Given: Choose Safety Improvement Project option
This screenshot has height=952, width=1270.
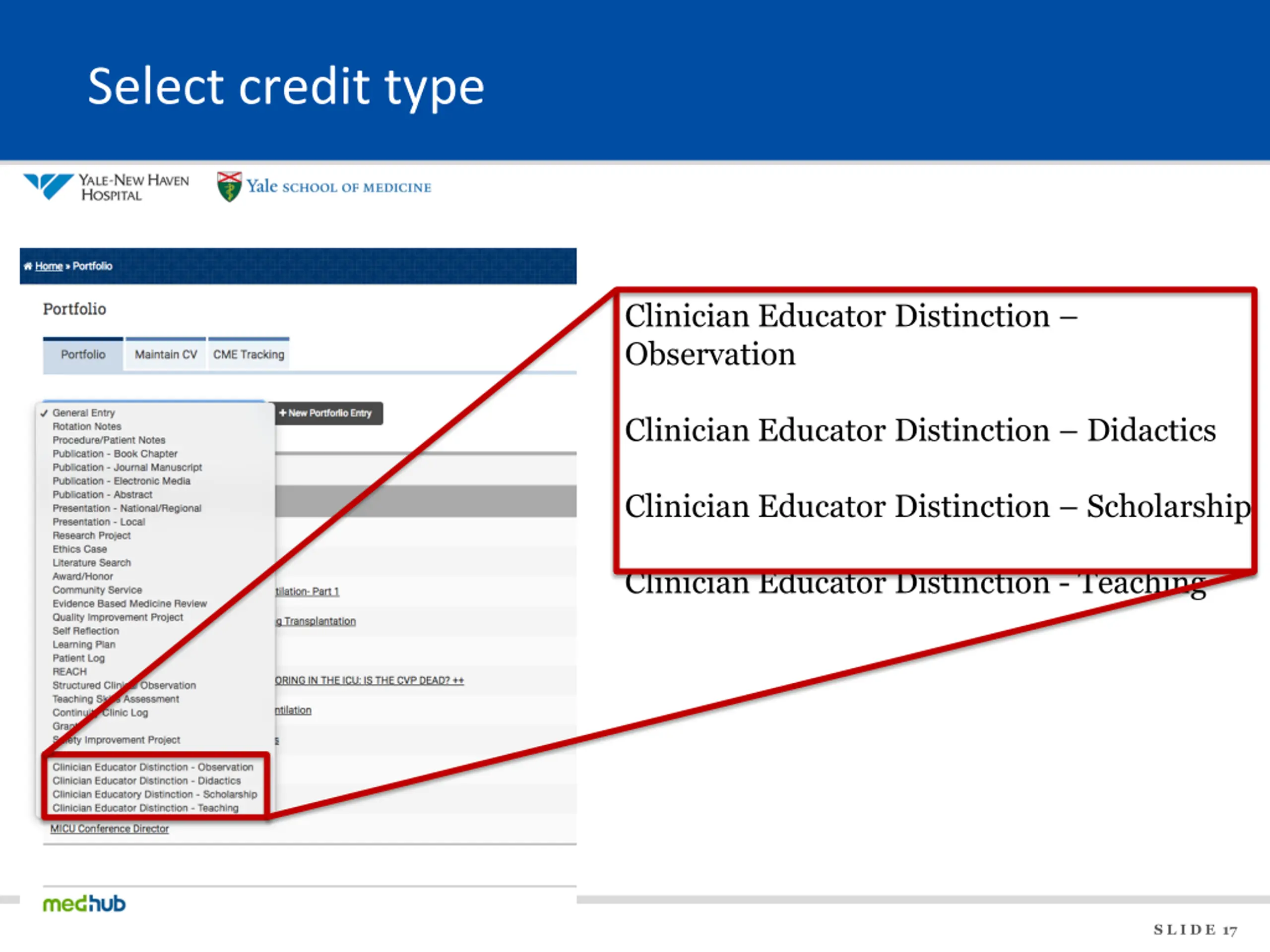Looking at the screenshot, I should click(117, 740).
